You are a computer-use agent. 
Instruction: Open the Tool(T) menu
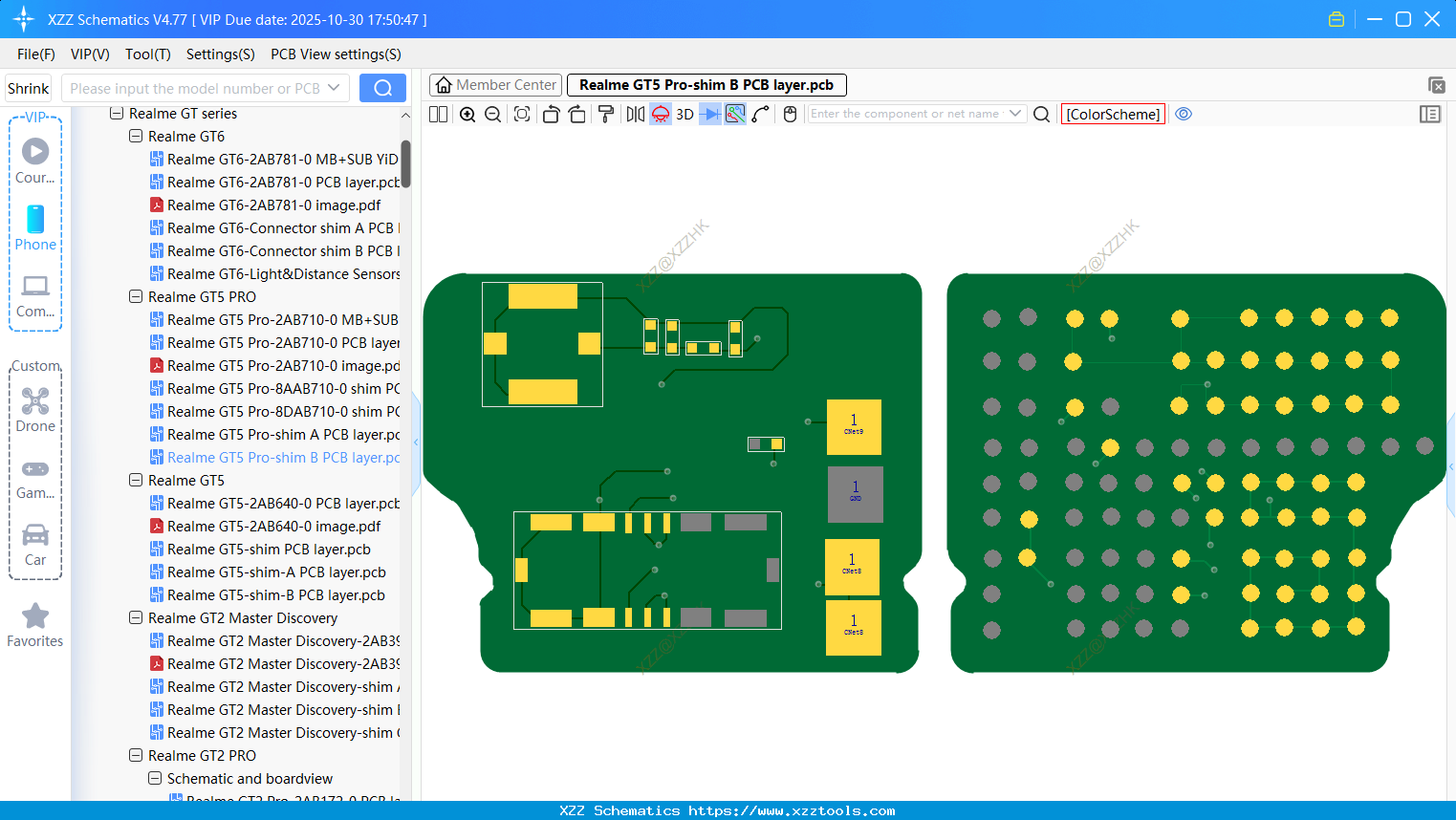pos(148,54)
